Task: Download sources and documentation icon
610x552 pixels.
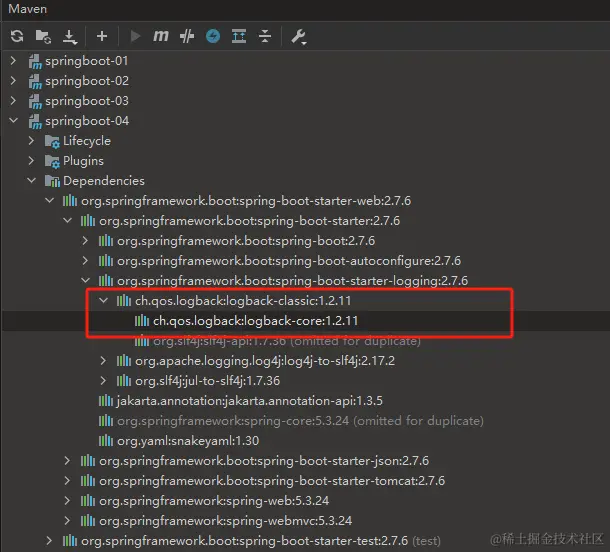Action: coord(70,37)
